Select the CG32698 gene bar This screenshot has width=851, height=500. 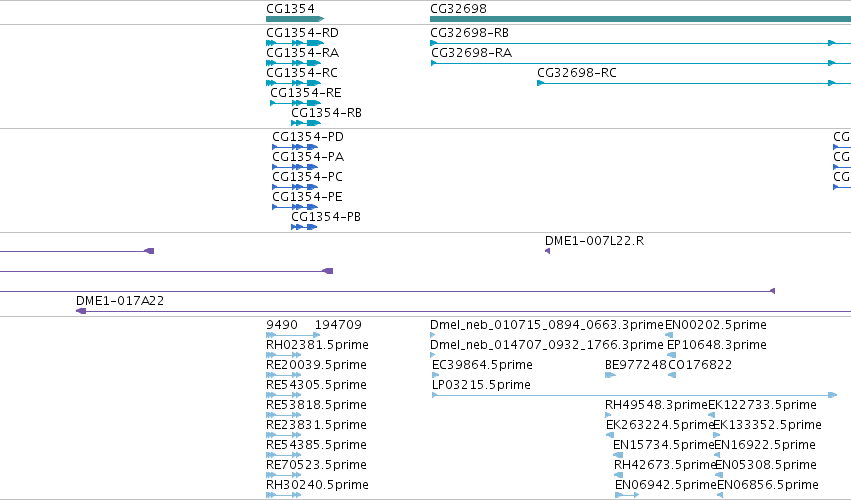[x=640, y=19]
